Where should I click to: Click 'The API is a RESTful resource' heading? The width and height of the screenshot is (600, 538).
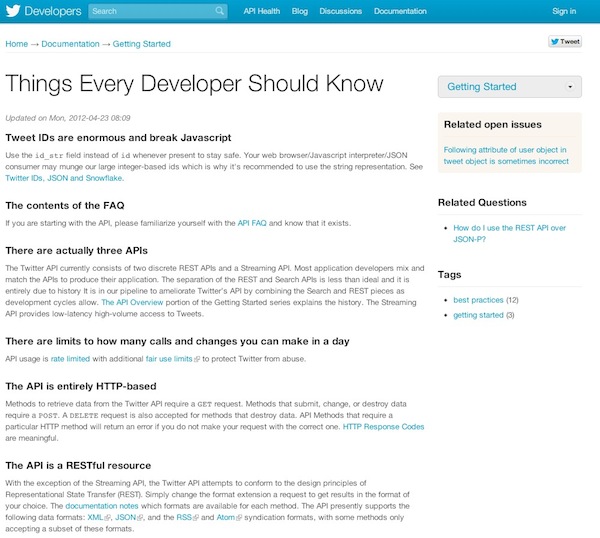click(x=78, y=465)
